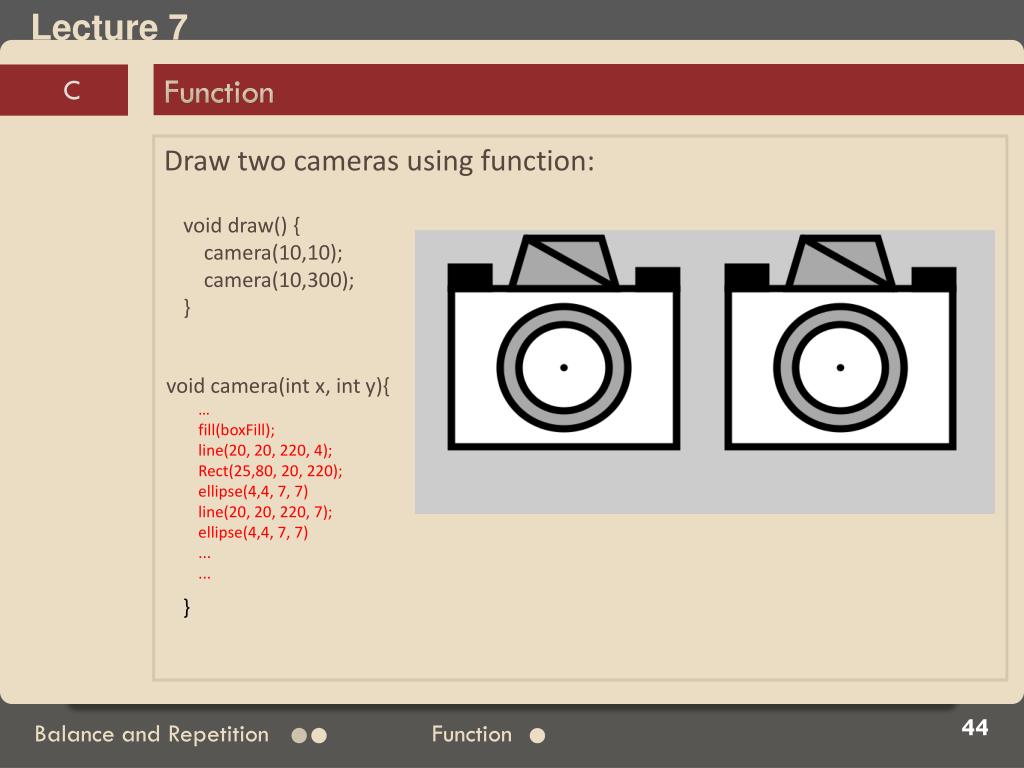This screenshot has width=1024, height=768.
Task: Click the second dot after "Balance and Repetition"
Action: click(x=319, y=736)
